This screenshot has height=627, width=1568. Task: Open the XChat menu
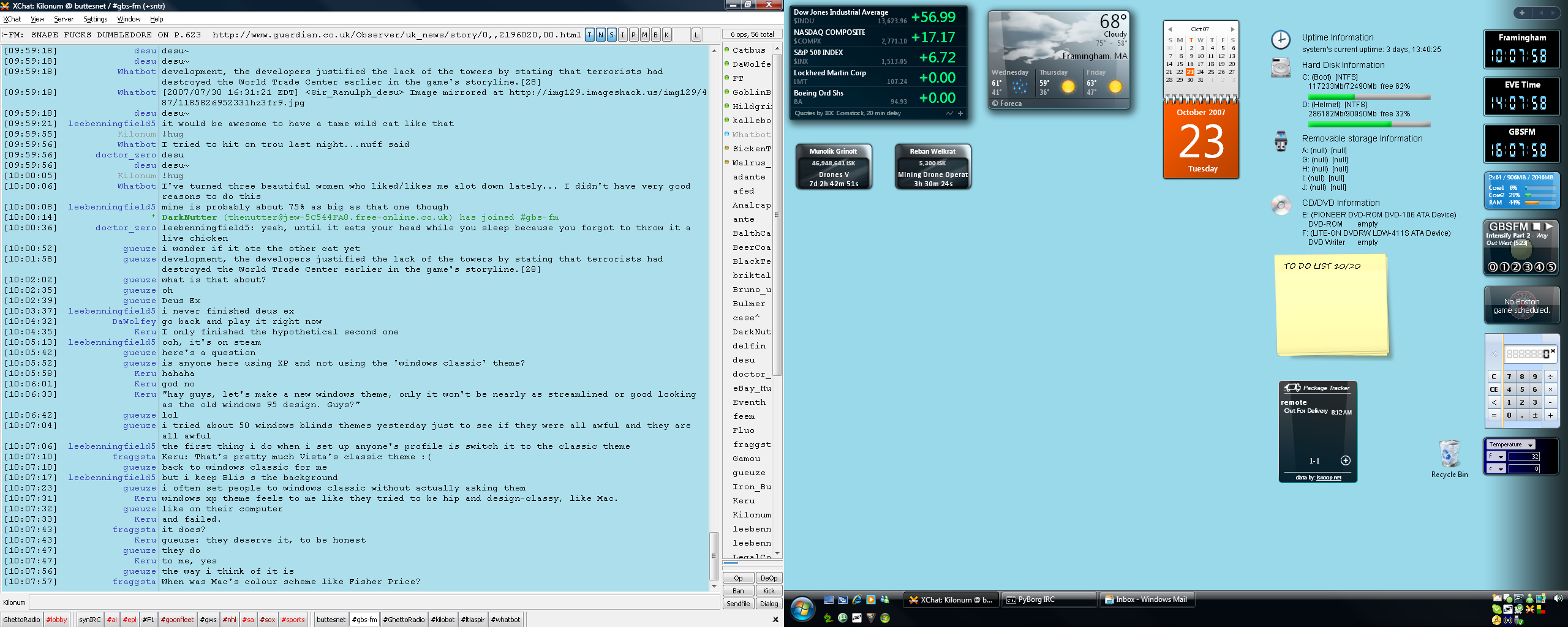(12, 19)
